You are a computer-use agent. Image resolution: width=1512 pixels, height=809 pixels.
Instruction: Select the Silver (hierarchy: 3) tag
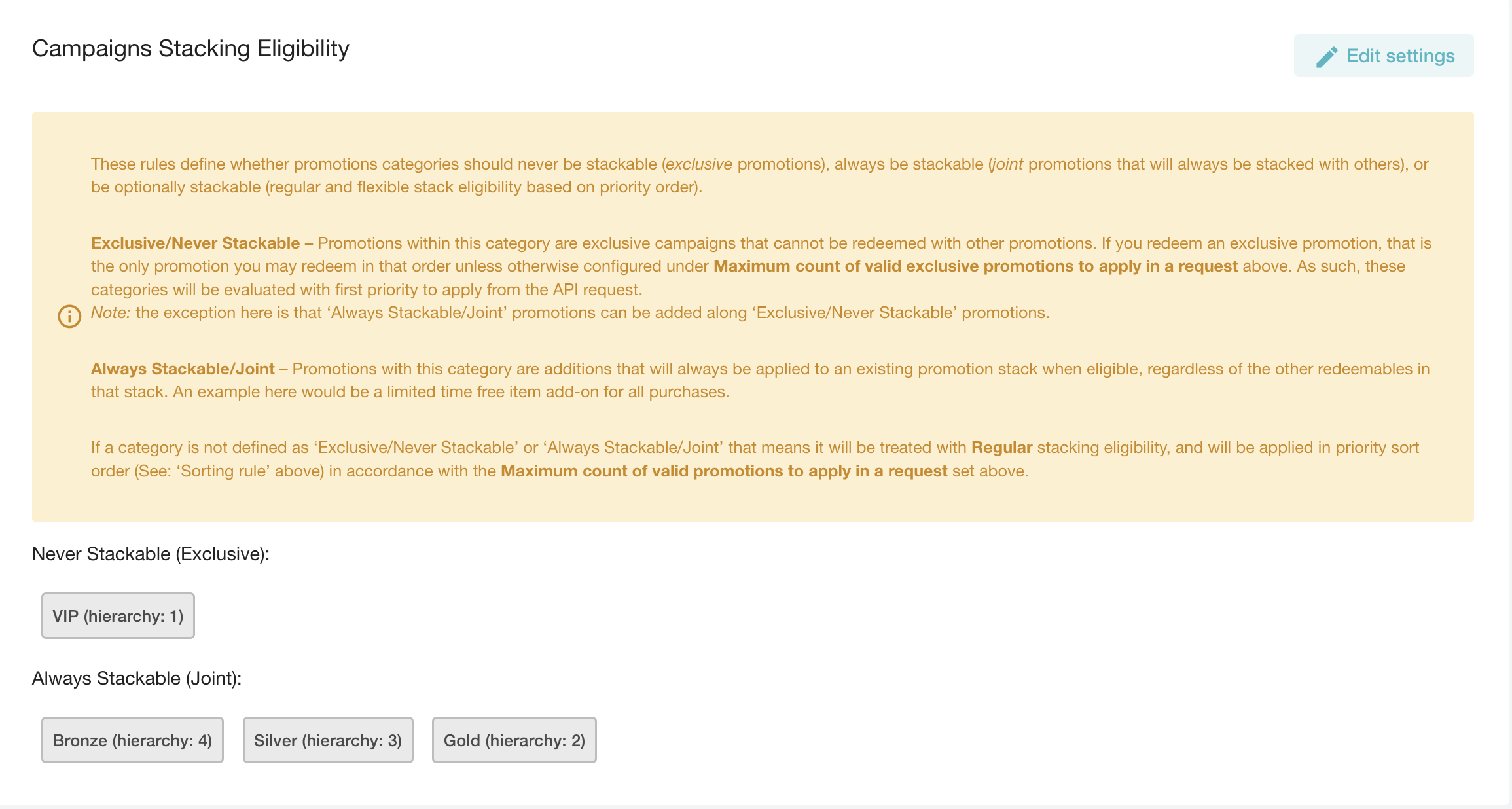tap(328, 740)
